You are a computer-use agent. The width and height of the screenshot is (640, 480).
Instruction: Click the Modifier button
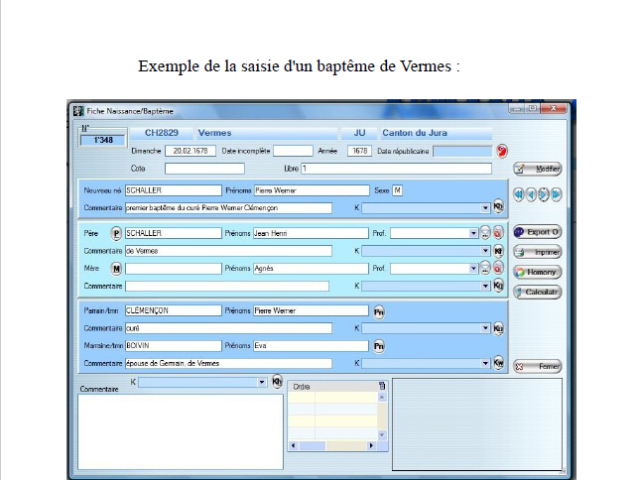[537, 169]
